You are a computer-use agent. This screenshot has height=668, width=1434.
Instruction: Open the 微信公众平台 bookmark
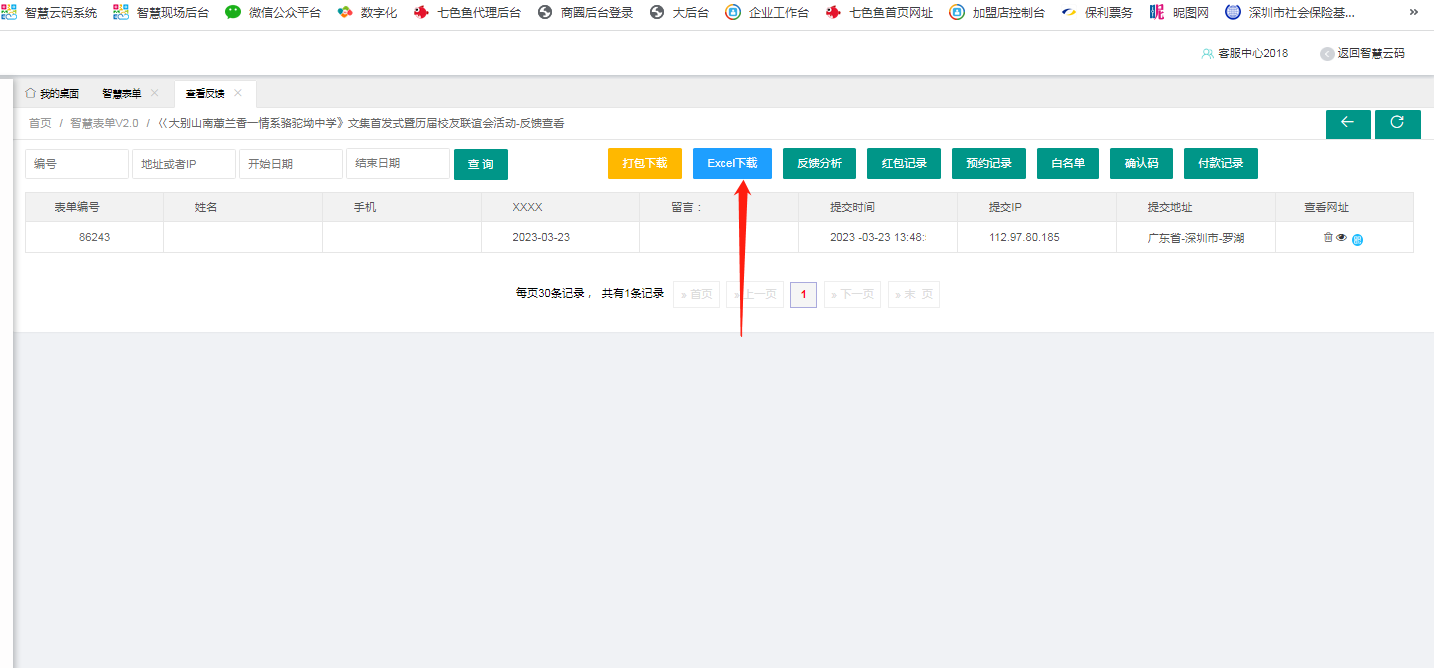click(273, 13)
